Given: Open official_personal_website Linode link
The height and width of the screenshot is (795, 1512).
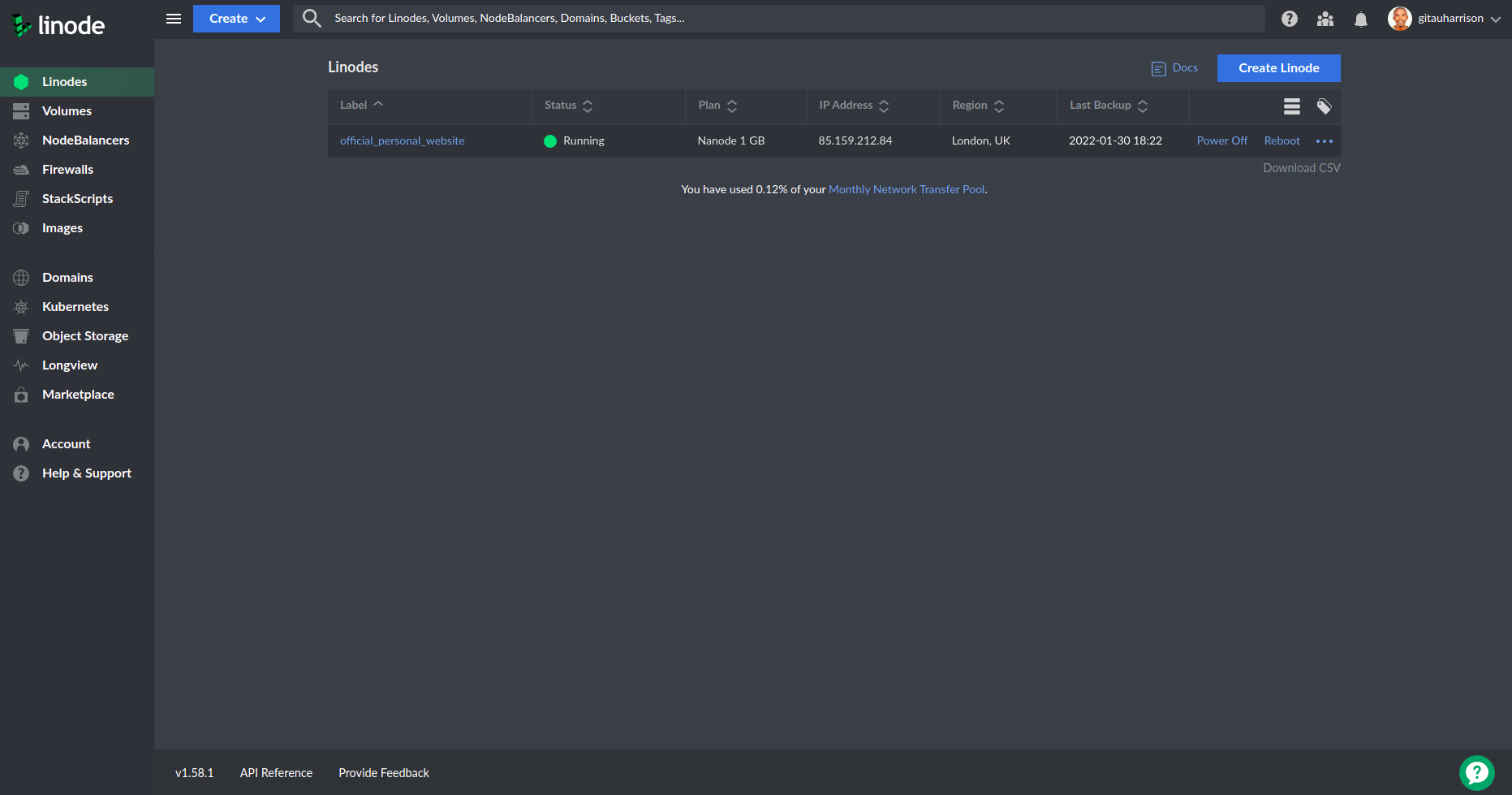Looking at the screenshot, I should [403, 140].
